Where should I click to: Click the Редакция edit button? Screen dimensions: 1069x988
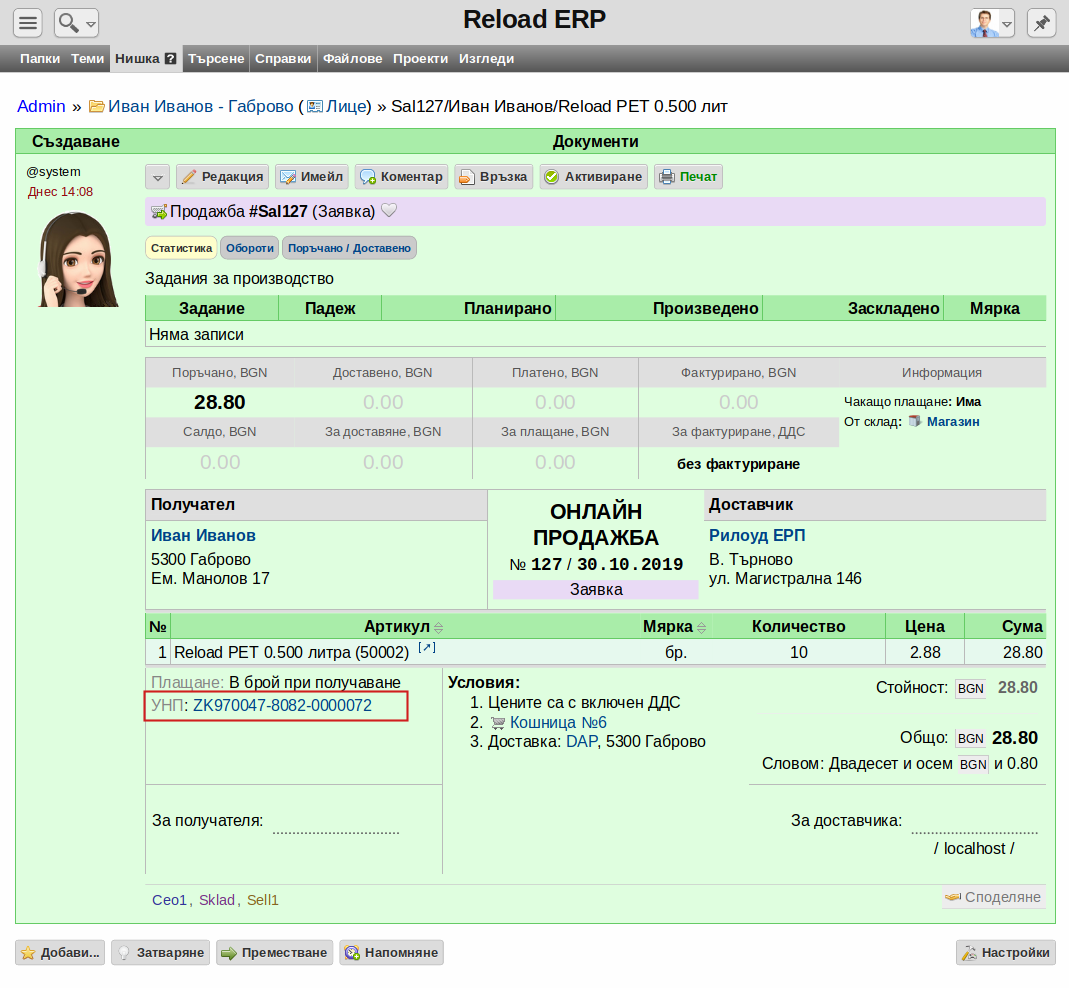(x=222, y=177)
